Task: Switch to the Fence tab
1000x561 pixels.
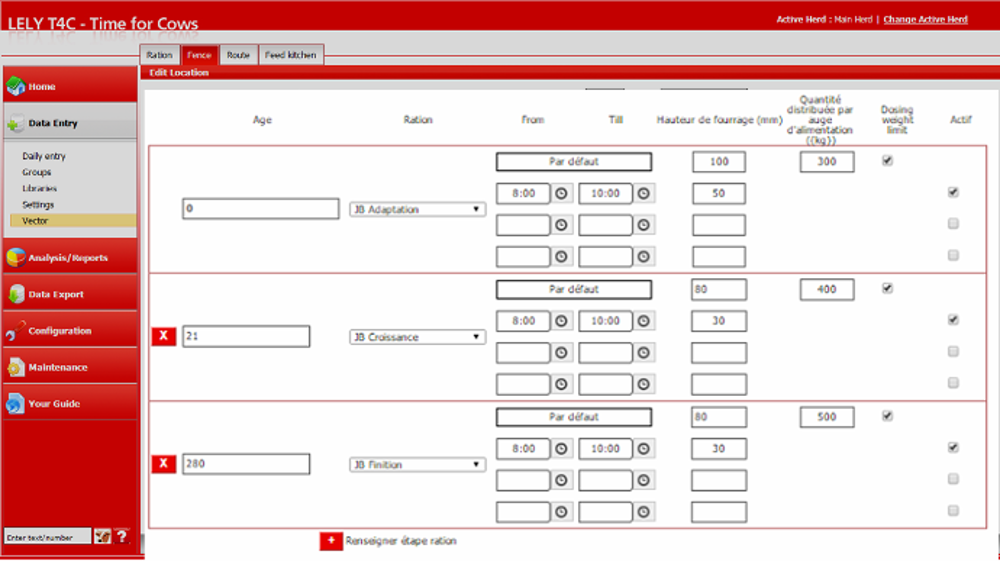Action: coord(199,55)
